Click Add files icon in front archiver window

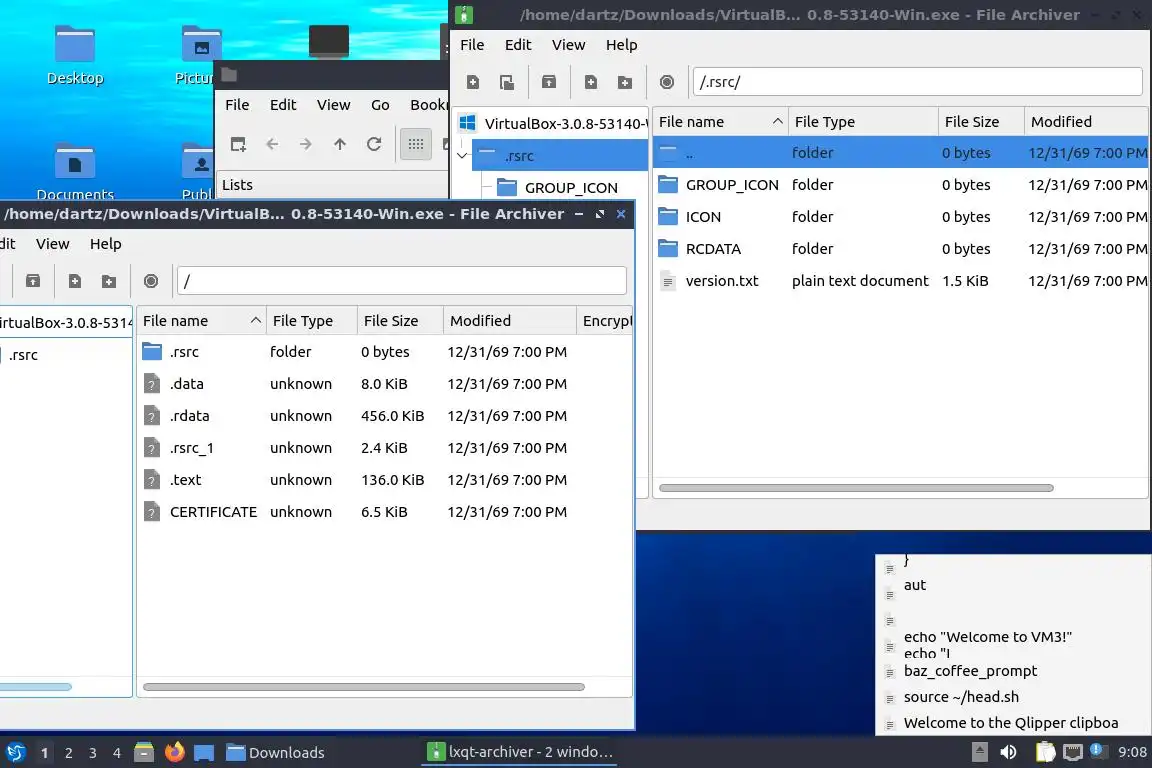click(x=74, y=281)
